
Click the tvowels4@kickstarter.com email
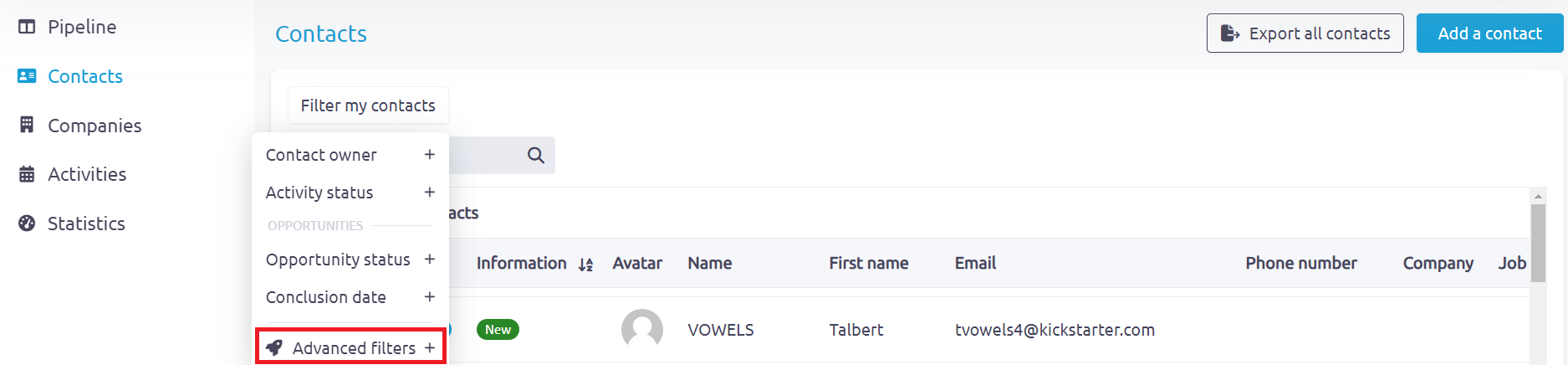pos(1055,330)
